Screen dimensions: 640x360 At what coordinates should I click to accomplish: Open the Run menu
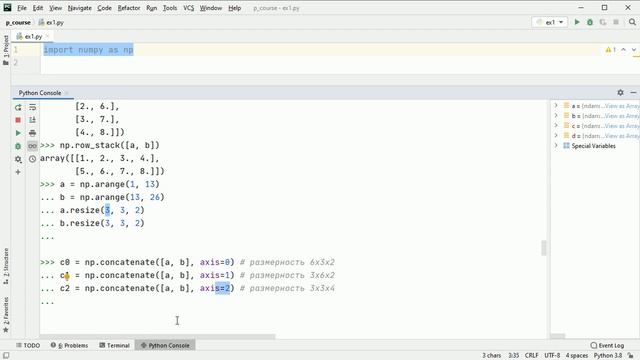pos(151,8)
